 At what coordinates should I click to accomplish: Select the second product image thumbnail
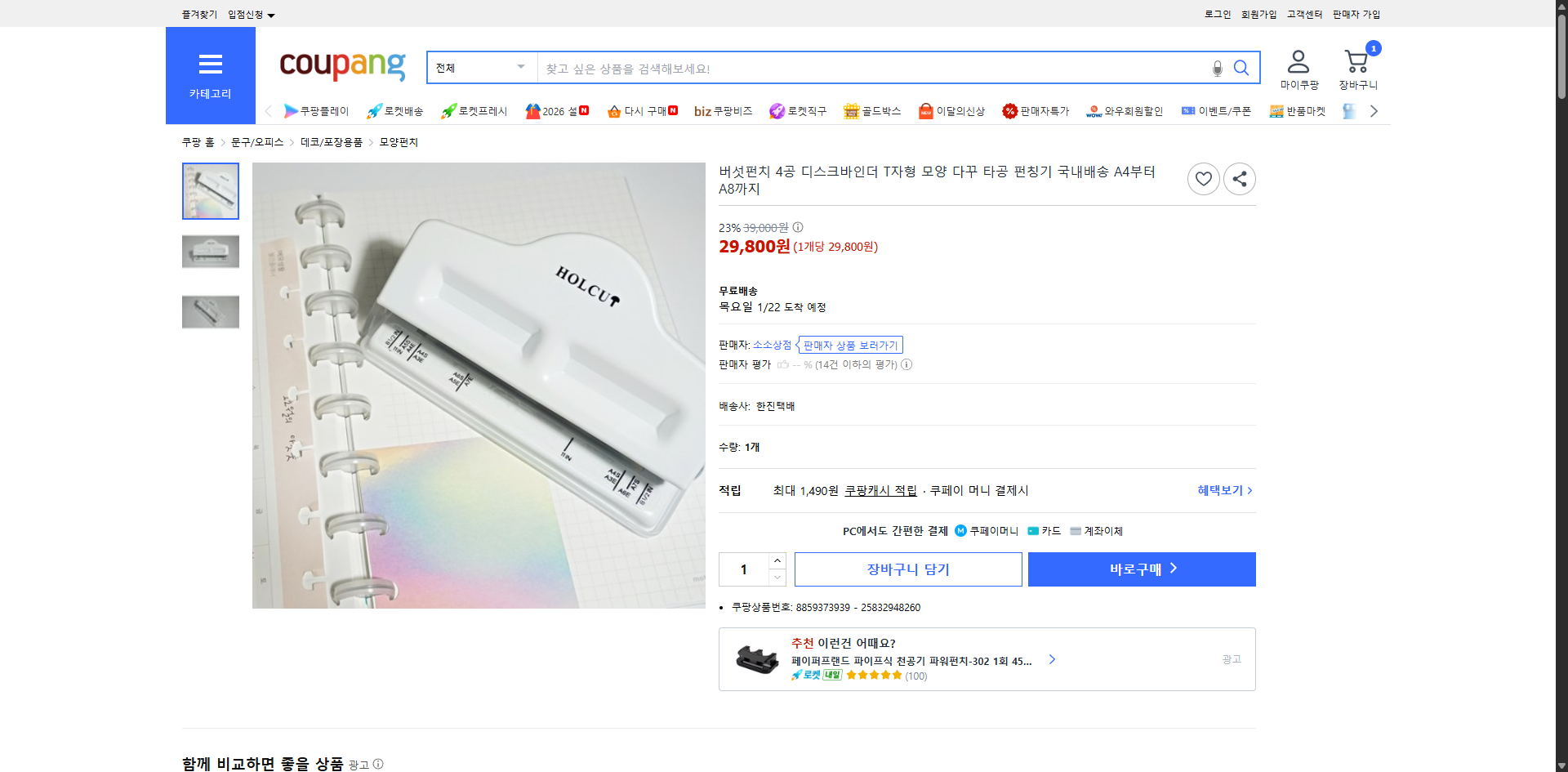coord(210,252)
